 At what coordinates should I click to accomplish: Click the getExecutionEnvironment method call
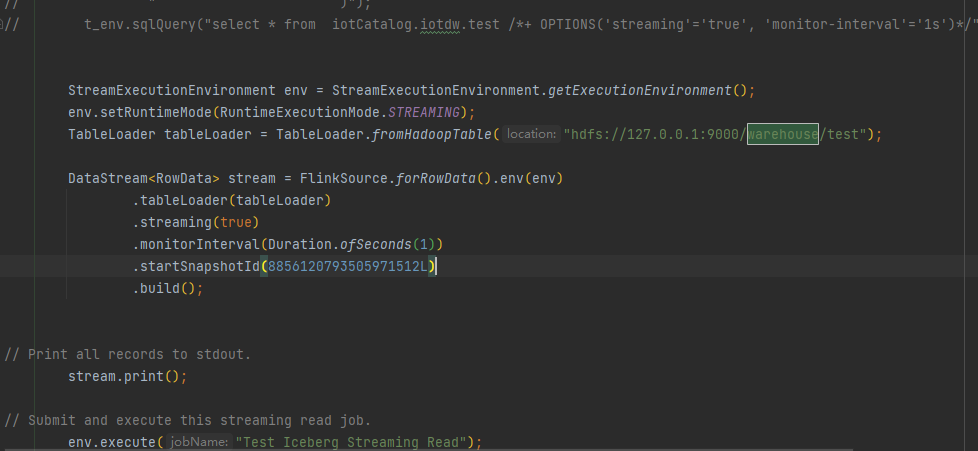pyautogui.click(x=639, y=90)
